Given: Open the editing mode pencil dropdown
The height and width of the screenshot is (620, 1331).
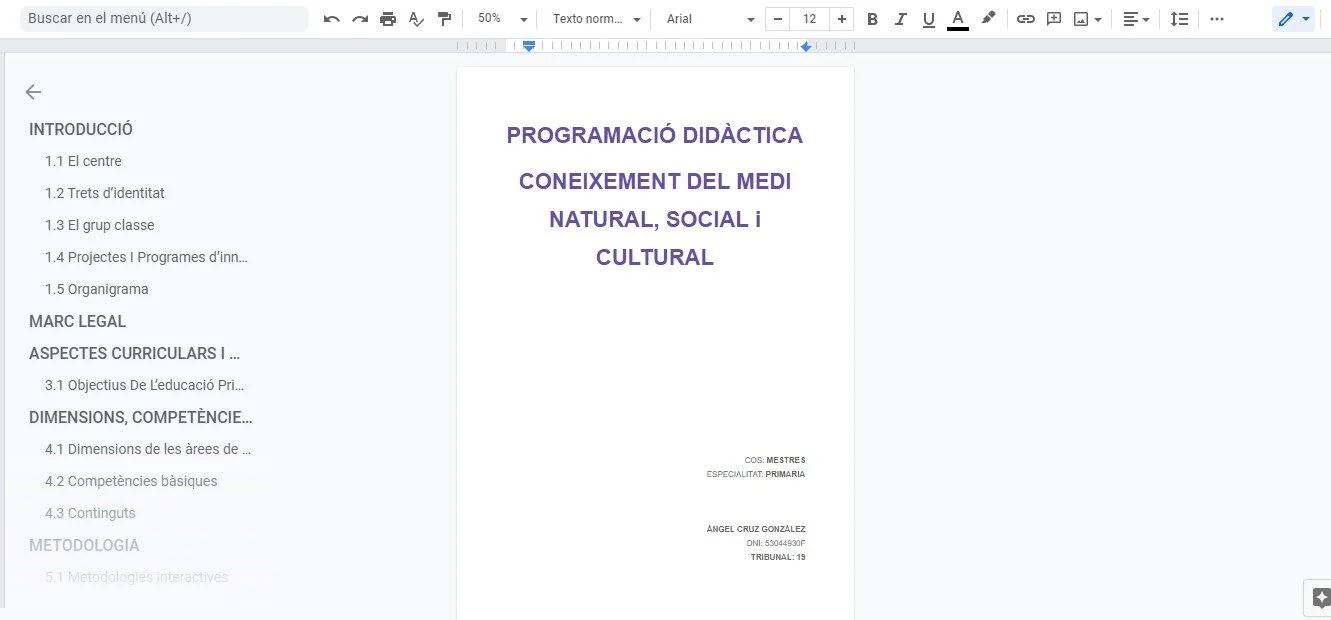Looking at the screenshot, I should coord(1294,19).
